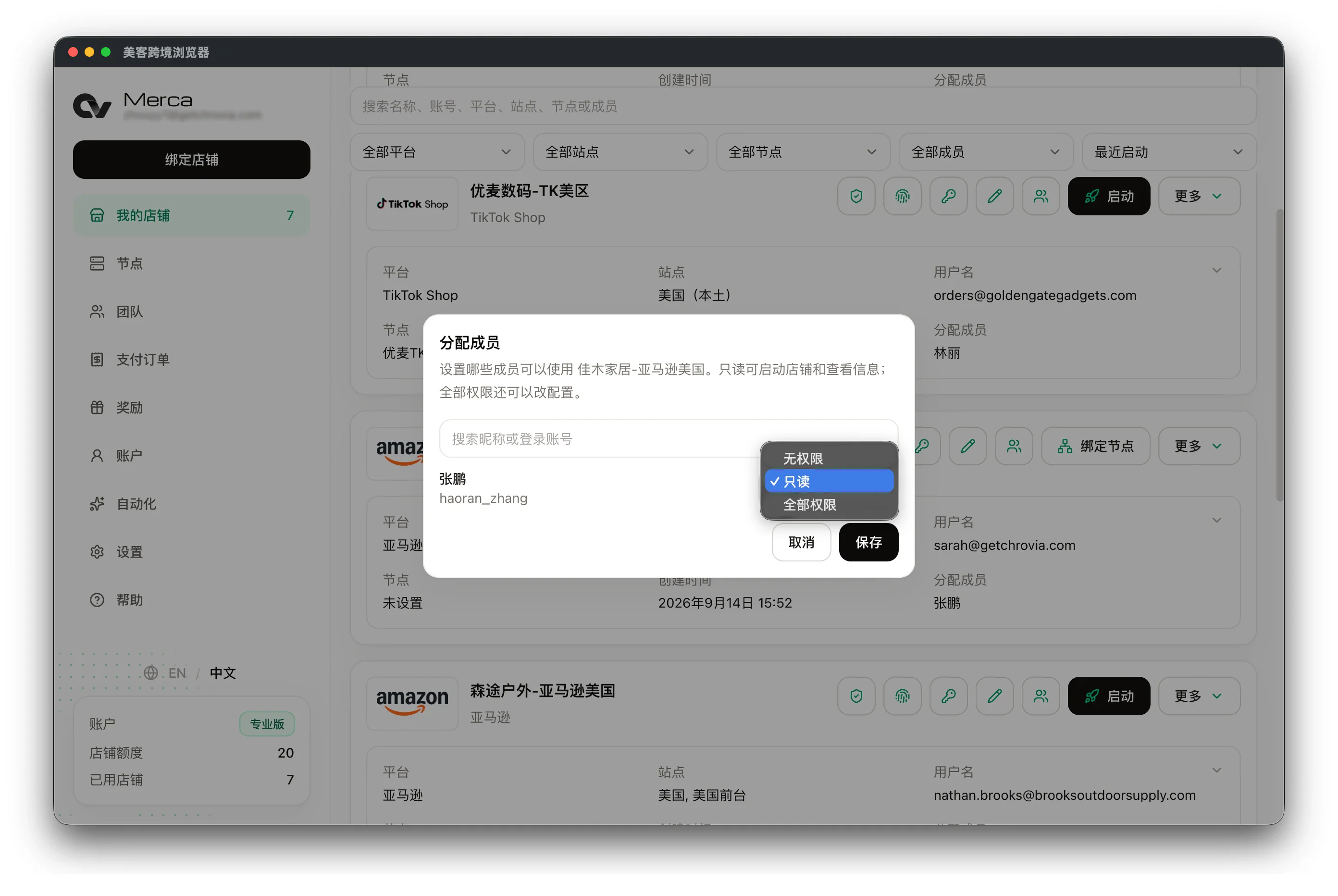This screenshot has width=1338, height=896.
Task: Open members icon for 森途户外-亚马逊美国
Action: point(1041,696)
